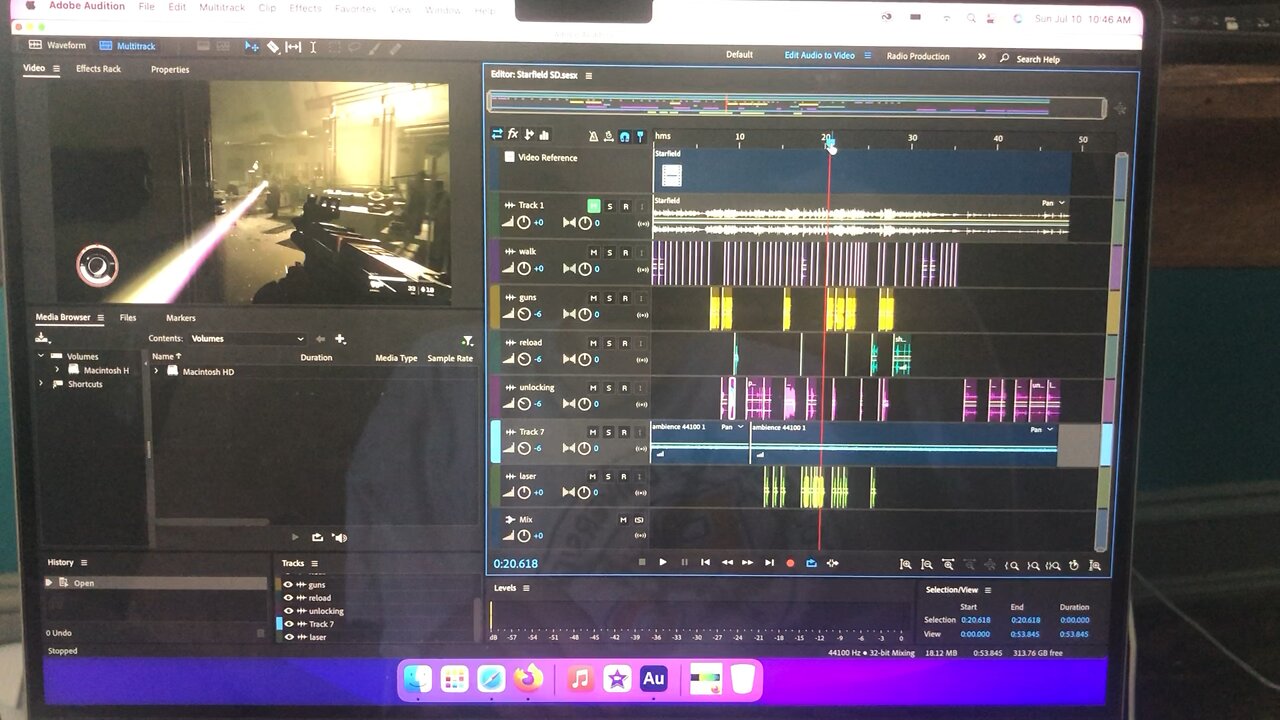Open the Effects menu
This screenshot has width=1280, height=720.
point(305,8)
